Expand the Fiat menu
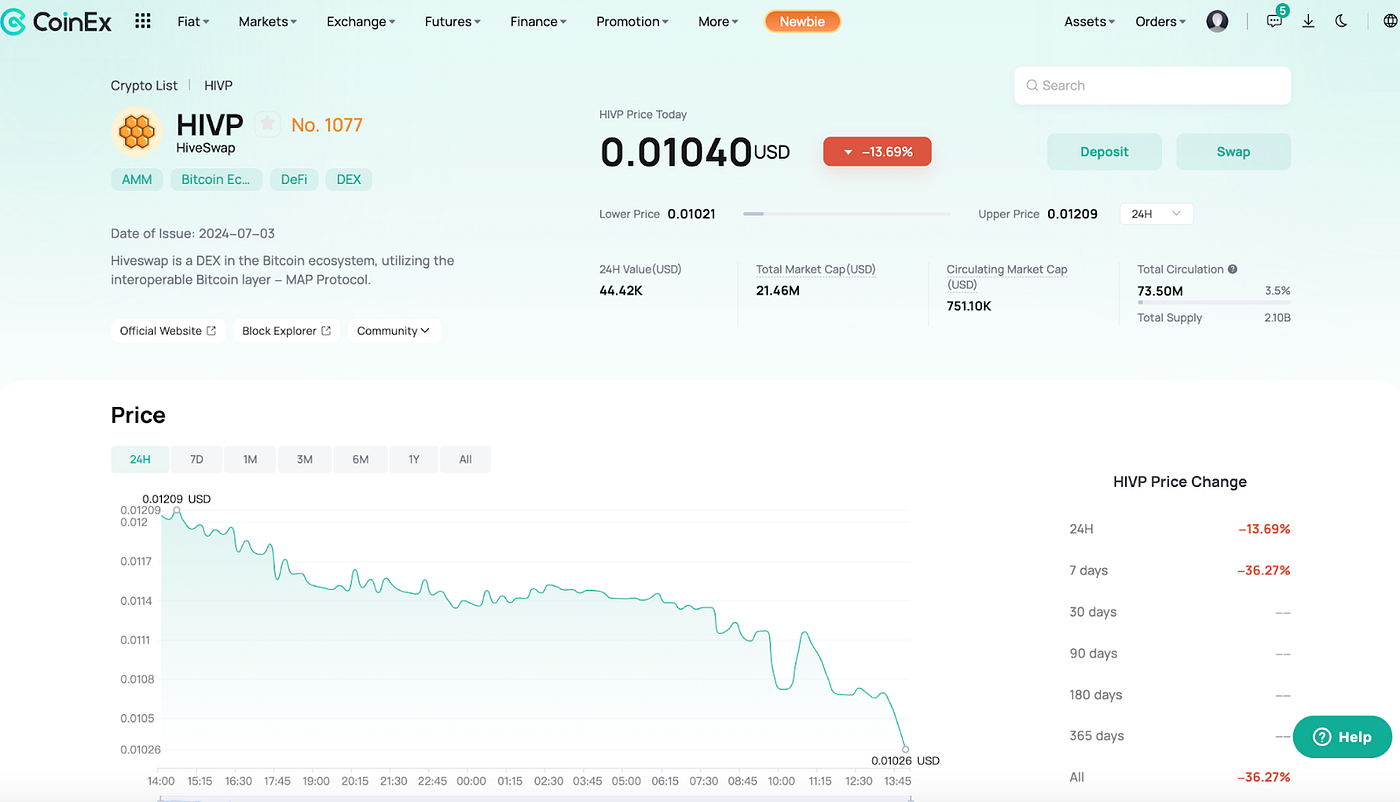The width and height of the screenshot is (1400, 802). (193, 21)
